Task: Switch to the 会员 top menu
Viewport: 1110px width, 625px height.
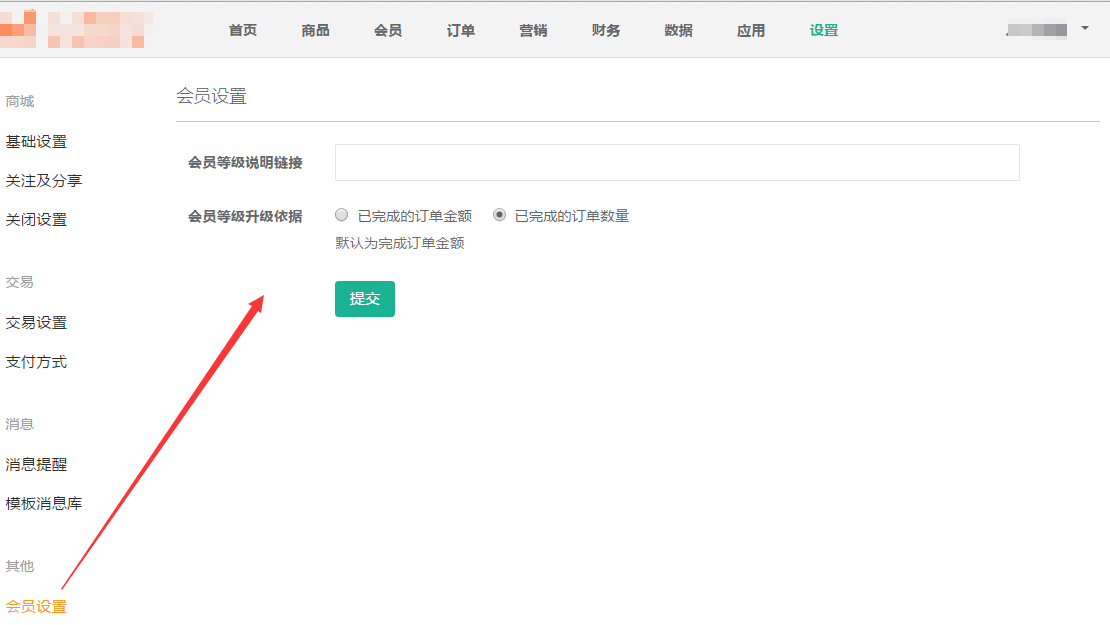Action: click(x=388, y=30)
